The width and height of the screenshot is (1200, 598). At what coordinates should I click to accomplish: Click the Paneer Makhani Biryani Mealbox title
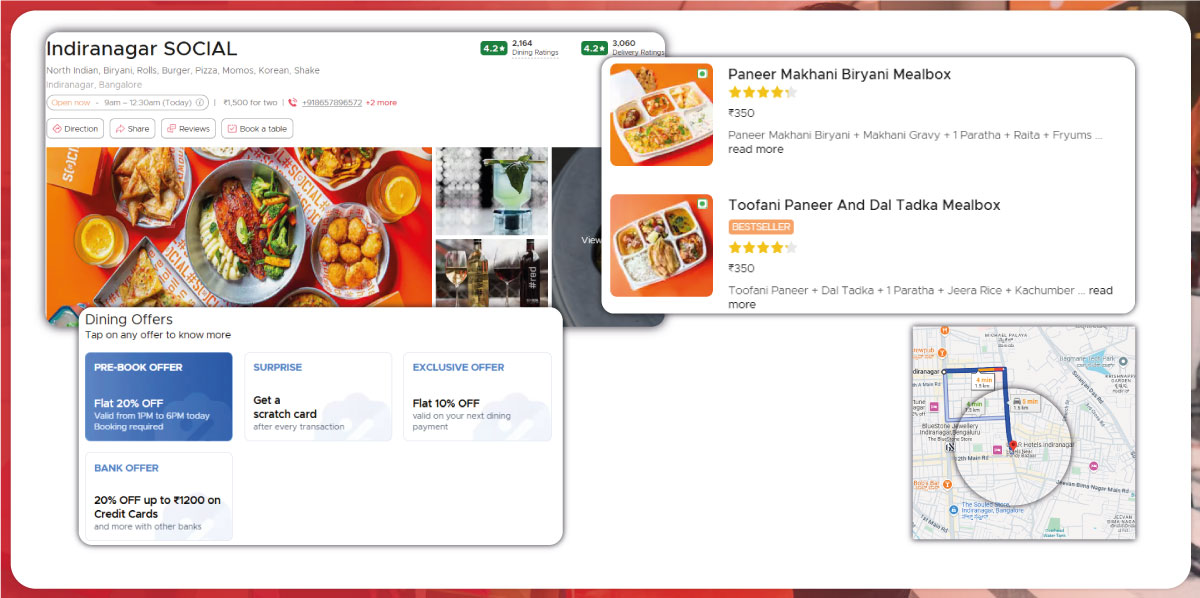pos(839,74)
